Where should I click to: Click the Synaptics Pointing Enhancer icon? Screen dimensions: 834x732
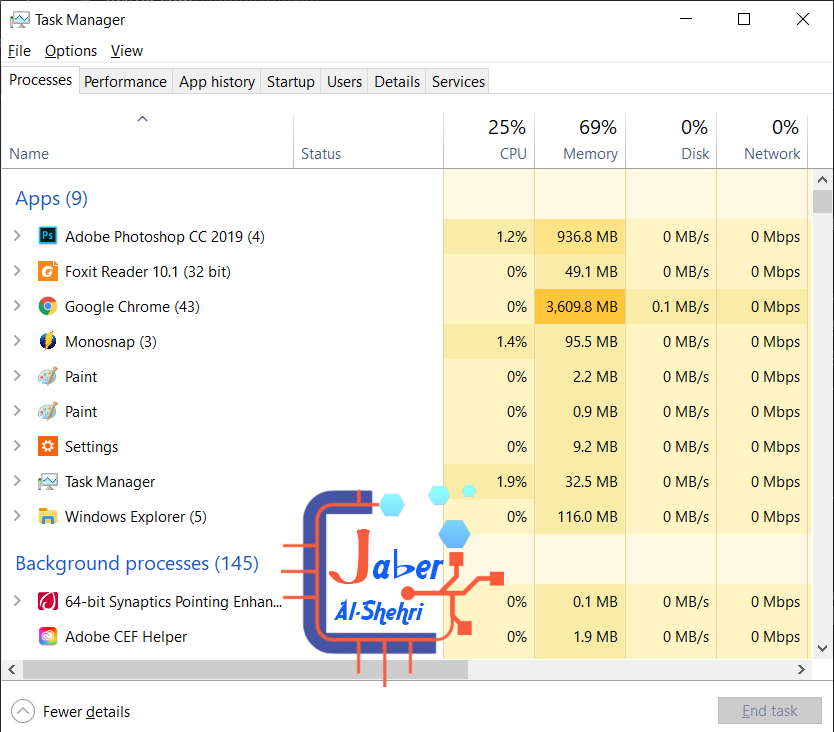[48, 601]
